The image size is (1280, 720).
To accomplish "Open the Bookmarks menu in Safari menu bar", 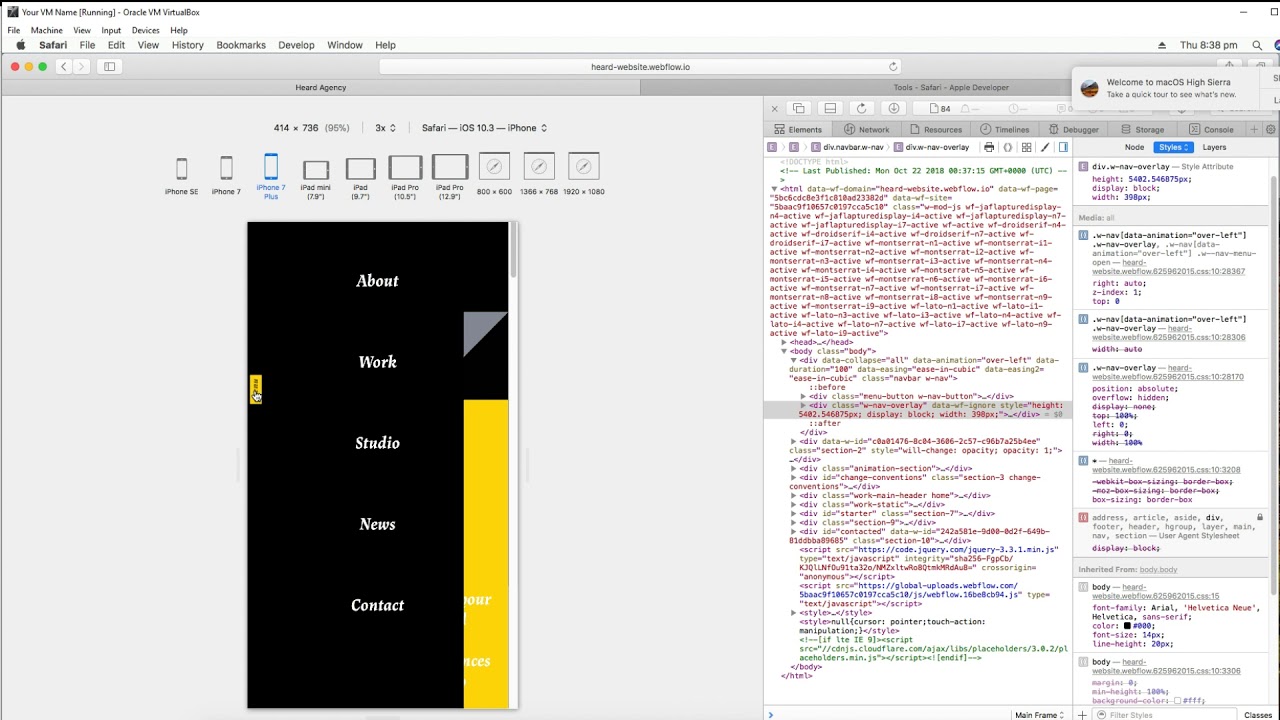I will pos(241,45).
